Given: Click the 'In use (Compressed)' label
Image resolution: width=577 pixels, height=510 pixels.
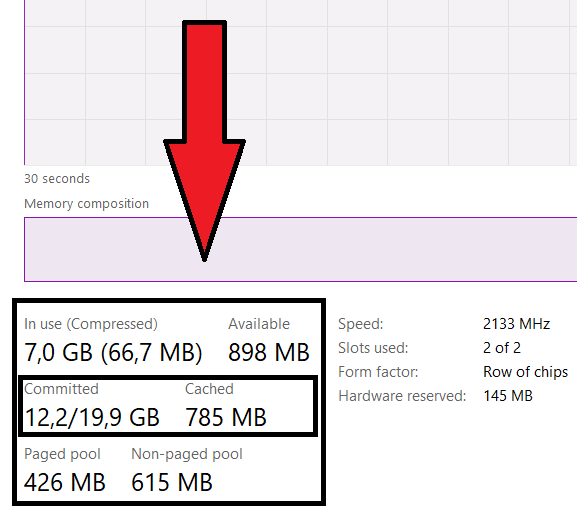Looking at the screenshot, I should point(91,324).
